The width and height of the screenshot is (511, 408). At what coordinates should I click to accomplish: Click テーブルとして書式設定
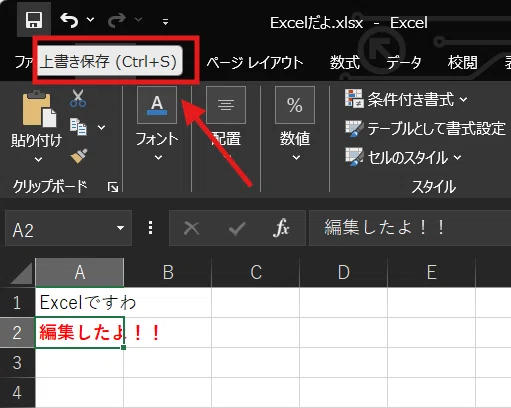click(425, 128)
